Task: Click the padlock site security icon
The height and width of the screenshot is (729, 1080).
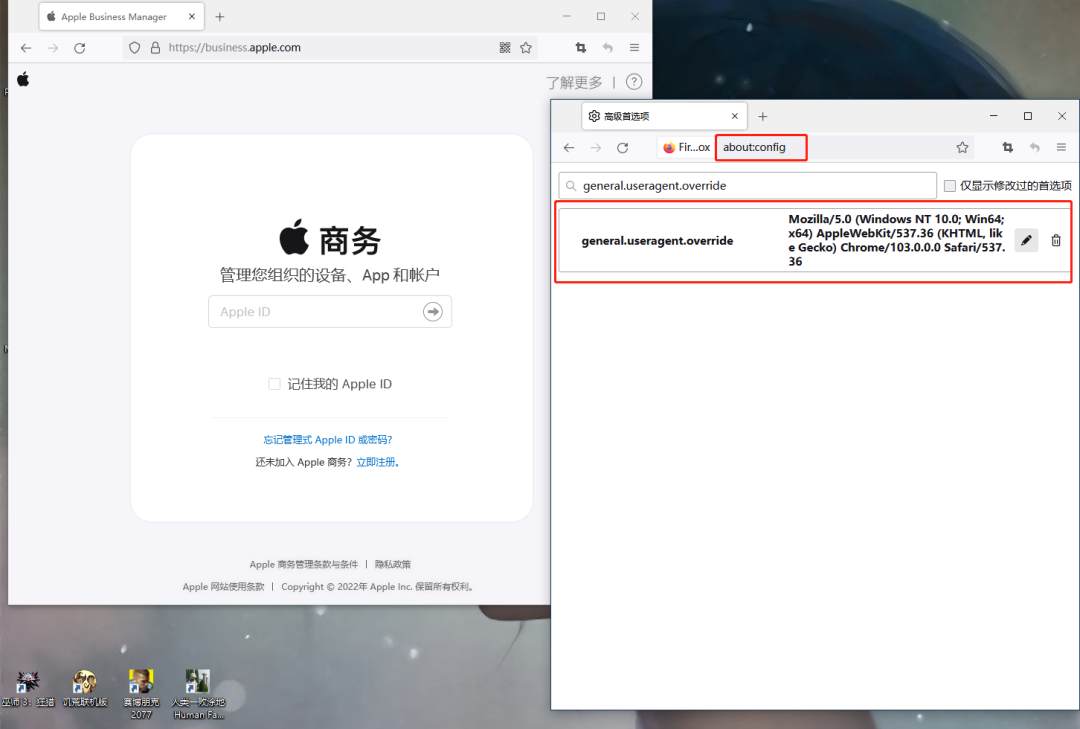Action: tap(156, 48)
